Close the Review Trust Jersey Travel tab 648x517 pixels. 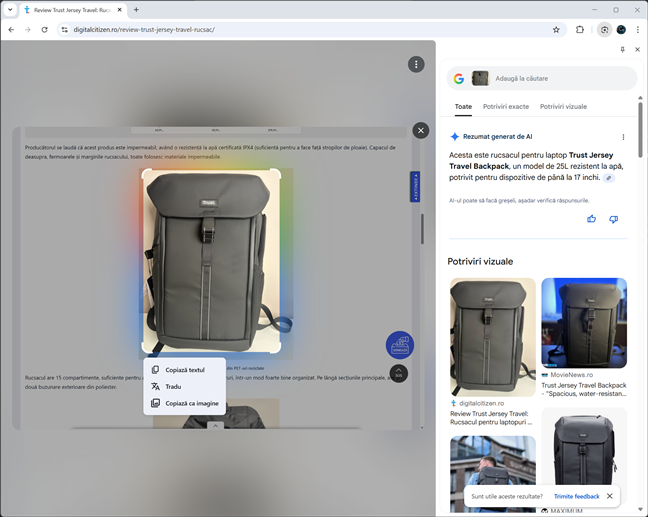[x=119, y=10]
